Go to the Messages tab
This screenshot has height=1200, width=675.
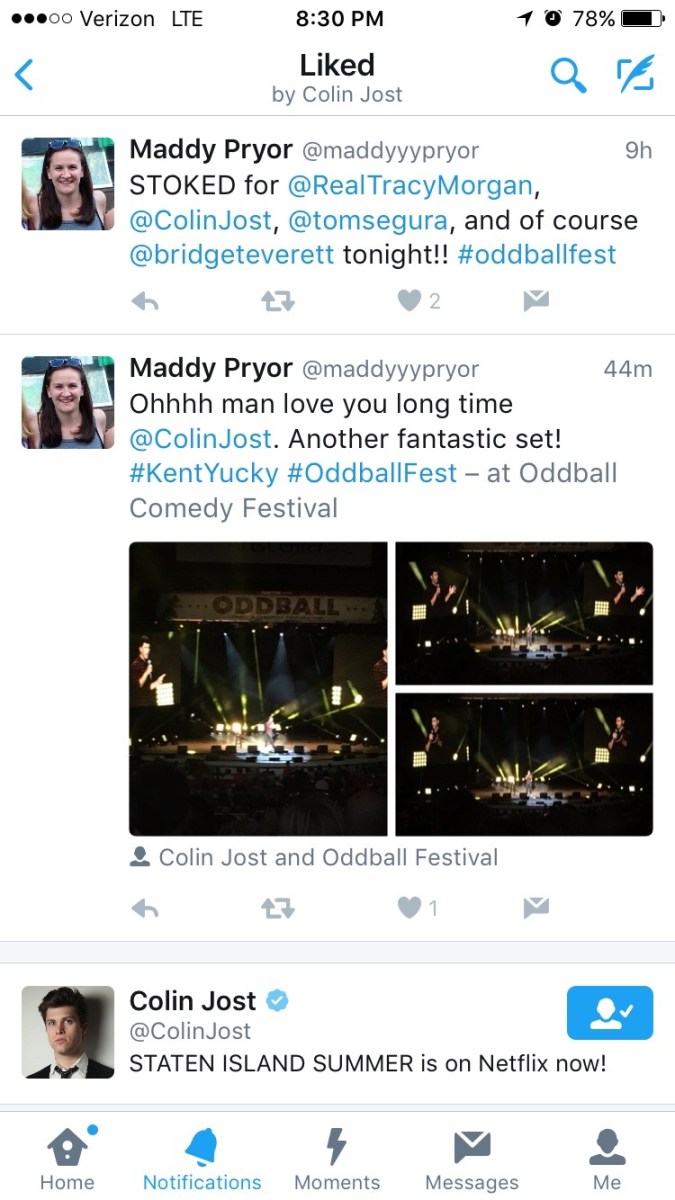point(472,1159)
